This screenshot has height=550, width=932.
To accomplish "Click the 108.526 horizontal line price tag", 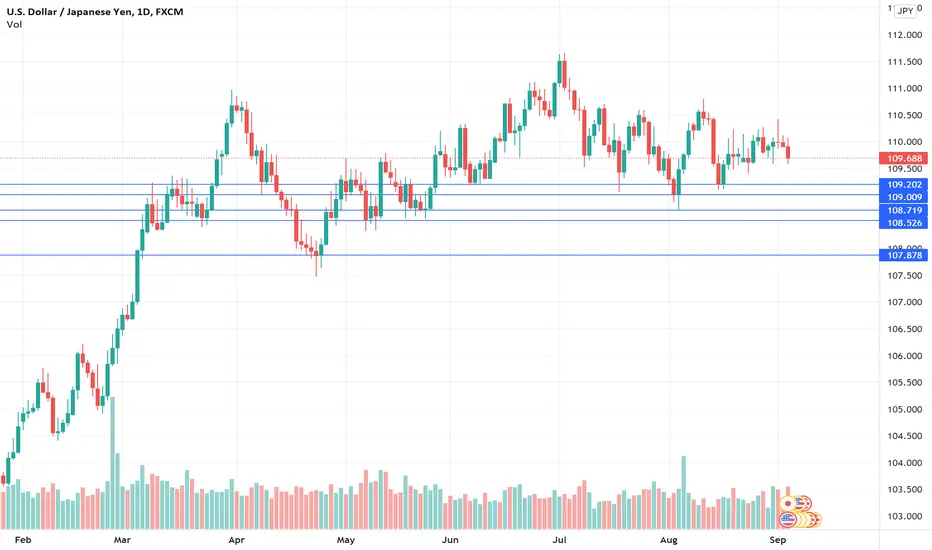I will coord(903,223).
